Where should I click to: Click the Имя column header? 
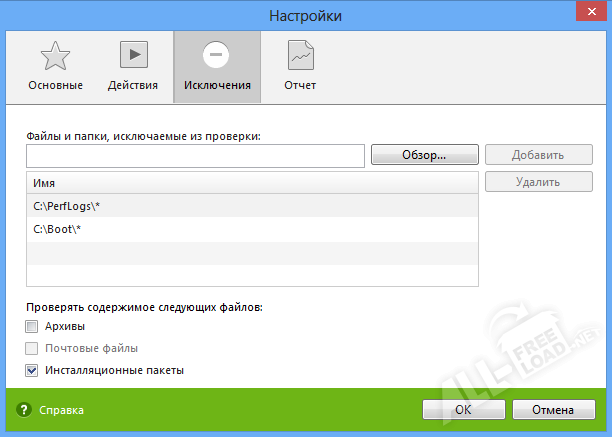[x=252, y=184]
